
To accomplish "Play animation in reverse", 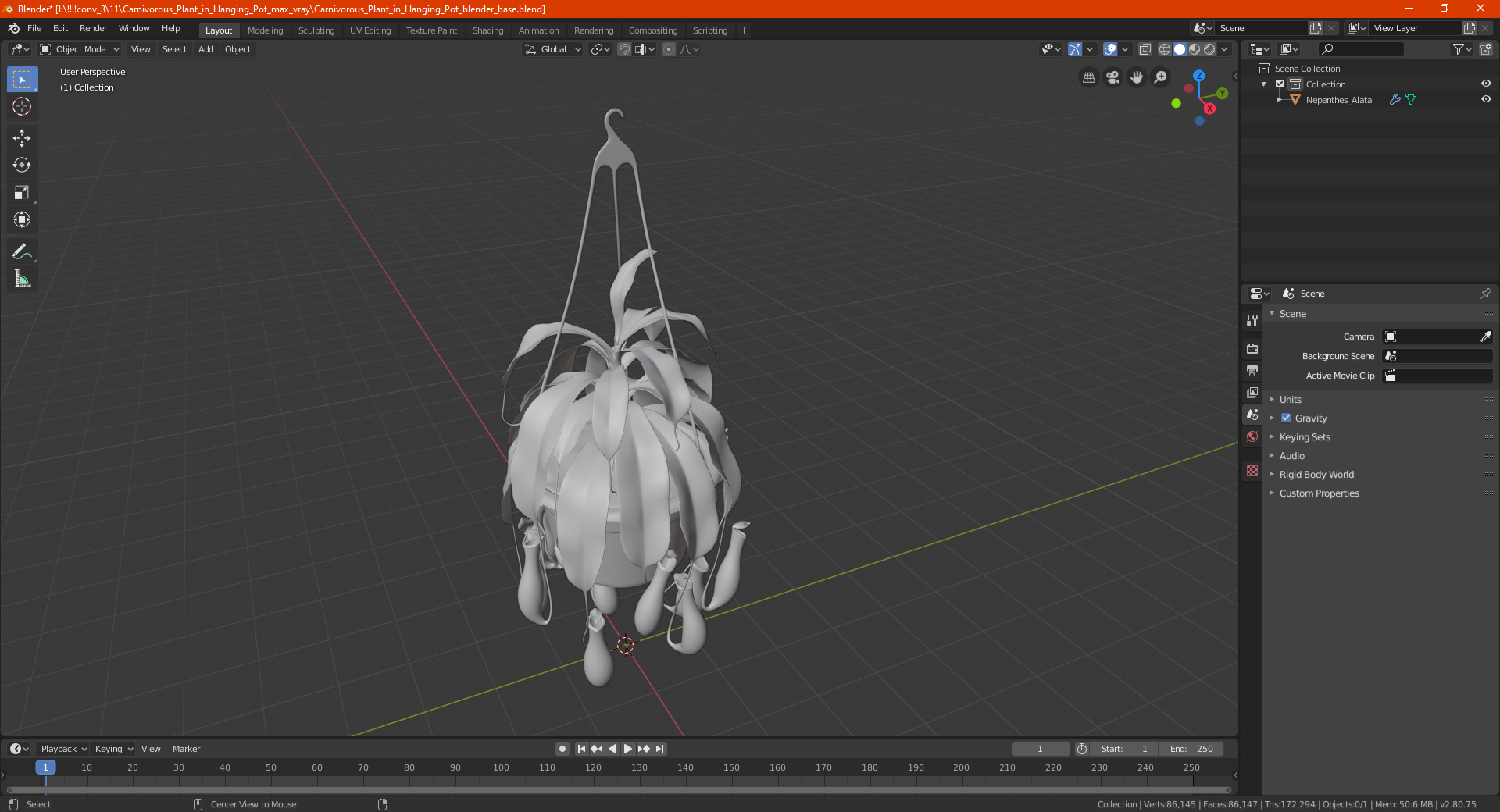I will [612, 749].
